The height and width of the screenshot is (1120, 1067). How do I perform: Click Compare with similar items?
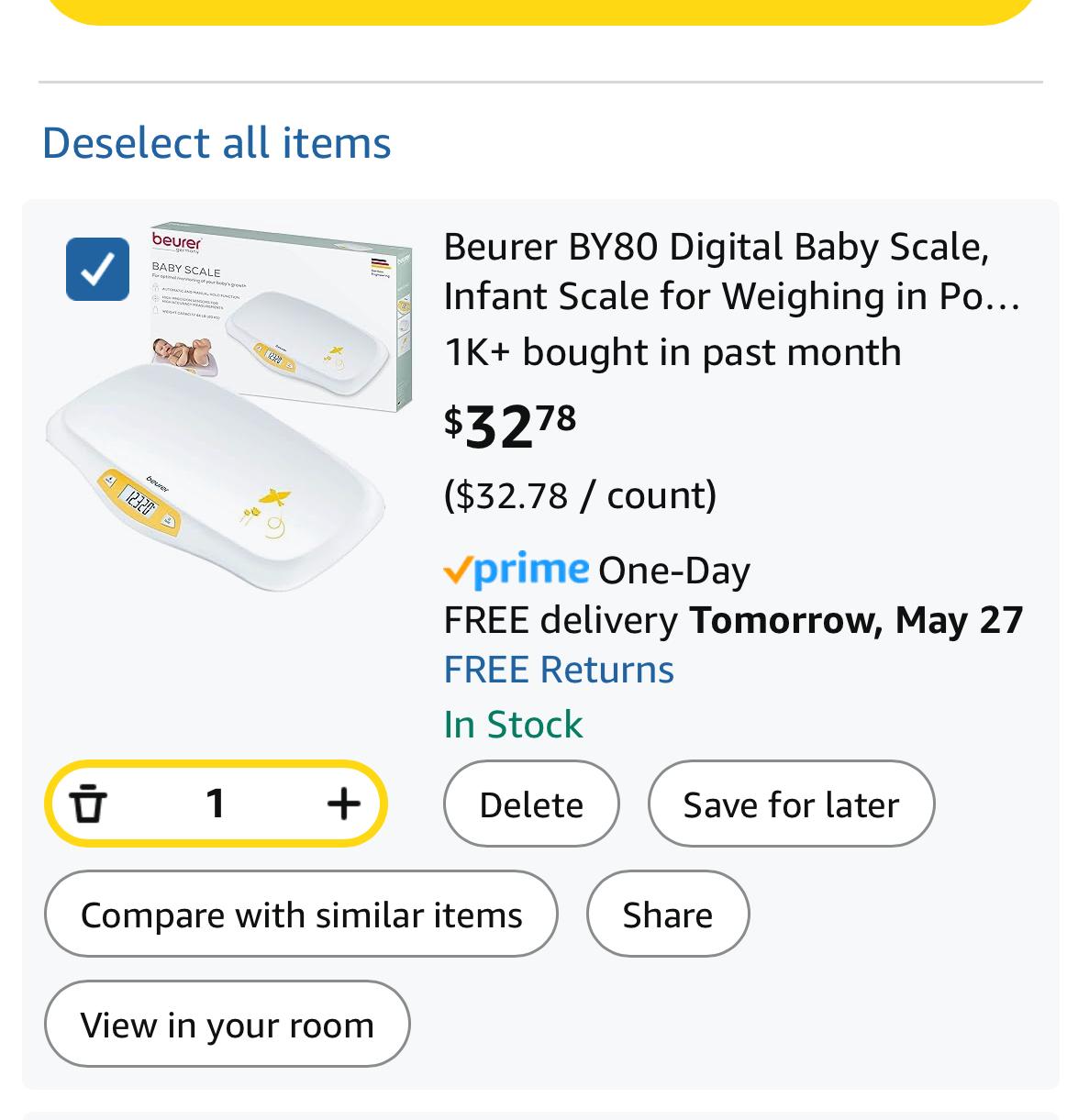[x=301, y=914]
